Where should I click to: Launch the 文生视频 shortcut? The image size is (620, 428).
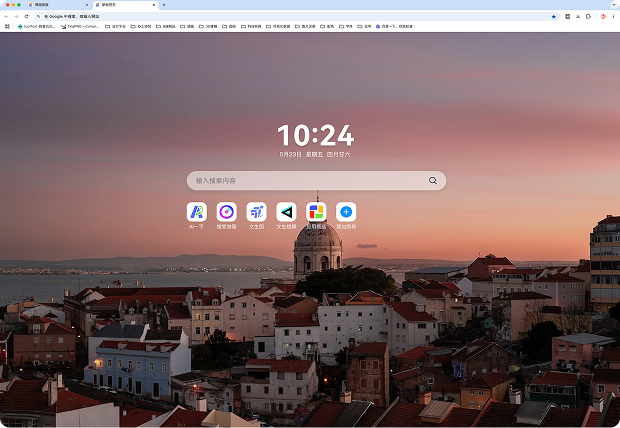286,212
